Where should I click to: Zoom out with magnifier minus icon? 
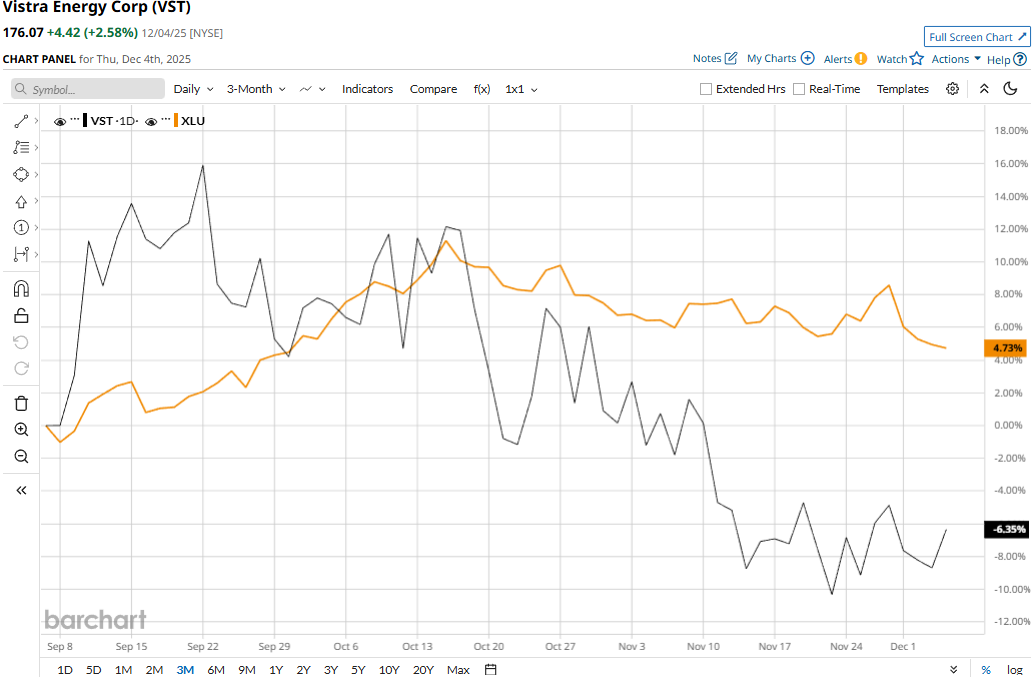click(x=21, y=457)
